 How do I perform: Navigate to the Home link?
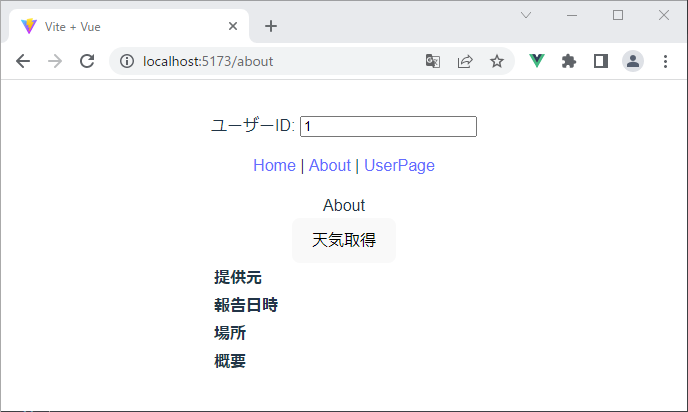(274, 165)
